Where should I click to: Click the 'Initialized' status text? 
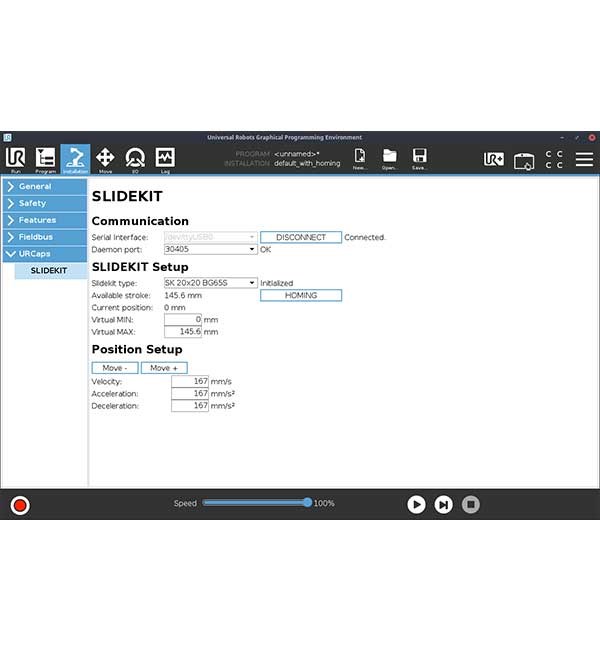tap(277, 283)
